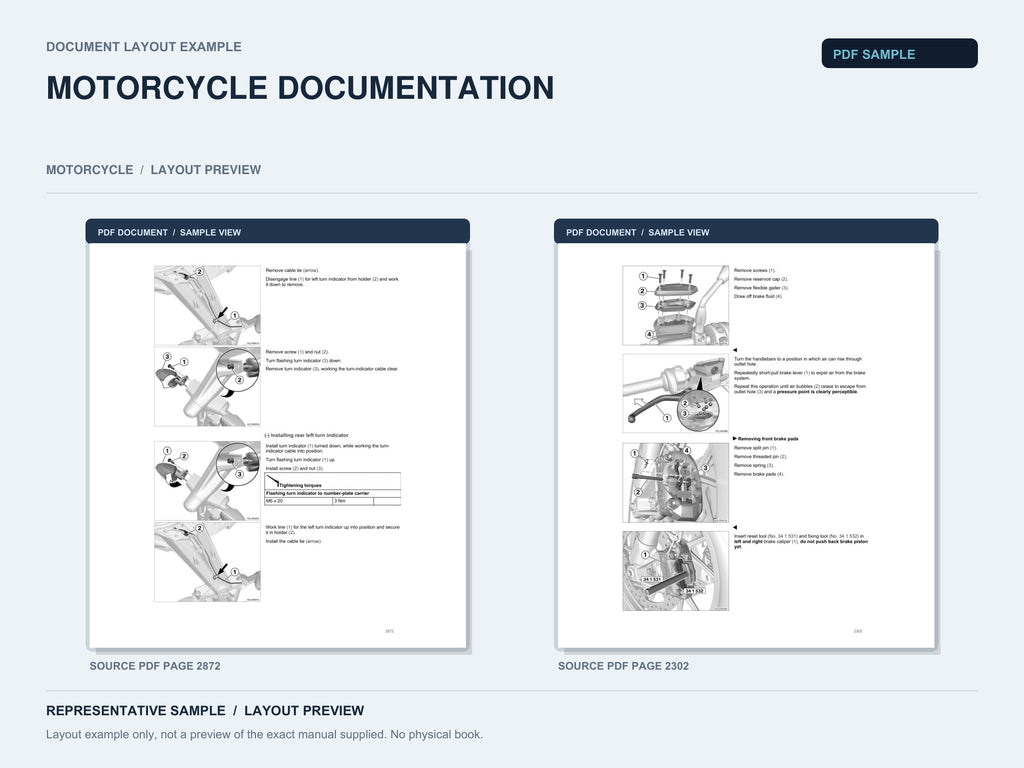Click the REPRESENTATIVE SAMPLE / LAYOUT PREVIEW heading
Viewport: 1024px width, 768px height.
[x=205, y=711]
